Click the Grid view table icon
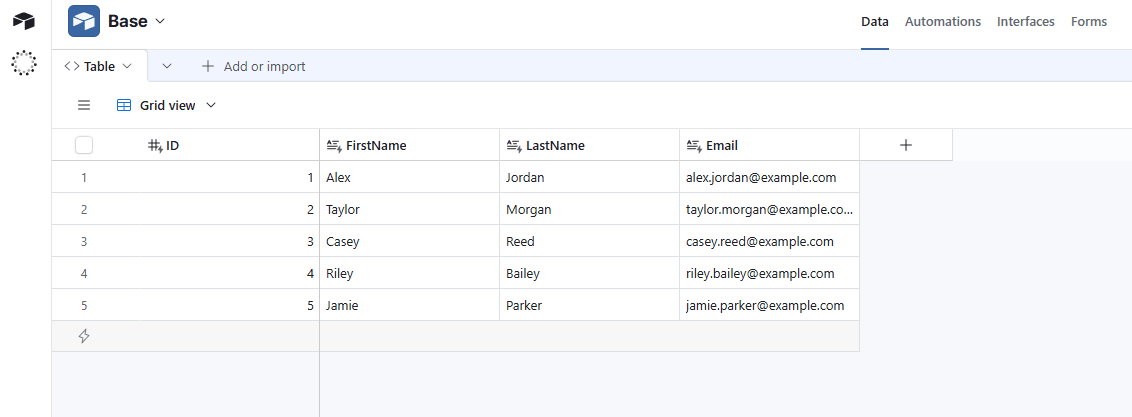Image resolution: width=1132 pixels, height=417 pixels. (x=124, y=105)
